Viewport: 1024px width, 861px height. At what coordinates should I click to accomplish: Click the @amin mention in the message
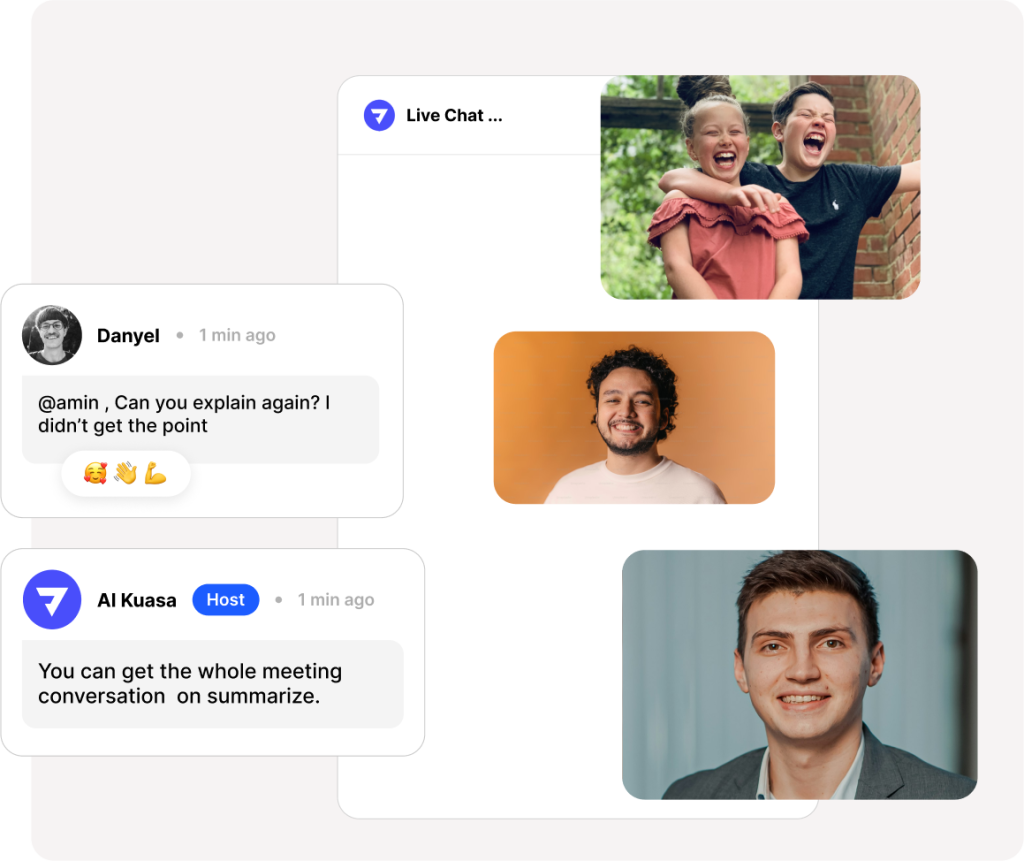tap(68, 403)
